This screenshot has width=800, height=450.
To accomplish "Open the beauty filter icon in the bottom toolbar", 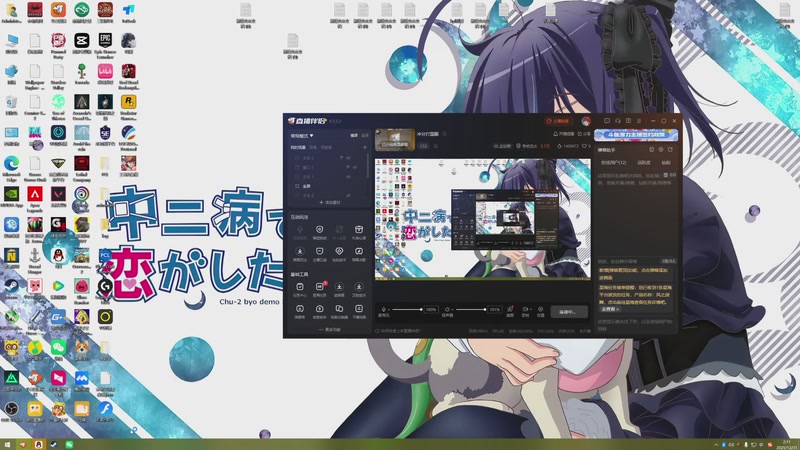I will click(510, 309).
